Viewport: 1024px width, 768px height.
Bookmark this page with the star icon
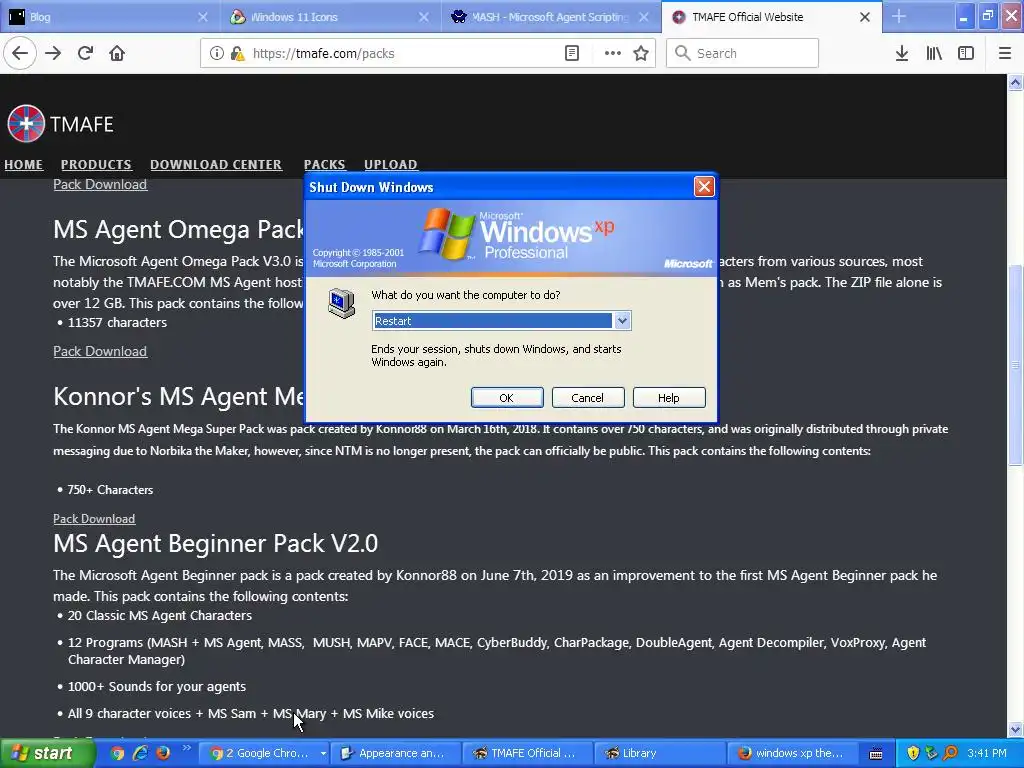tap(641, 53)
